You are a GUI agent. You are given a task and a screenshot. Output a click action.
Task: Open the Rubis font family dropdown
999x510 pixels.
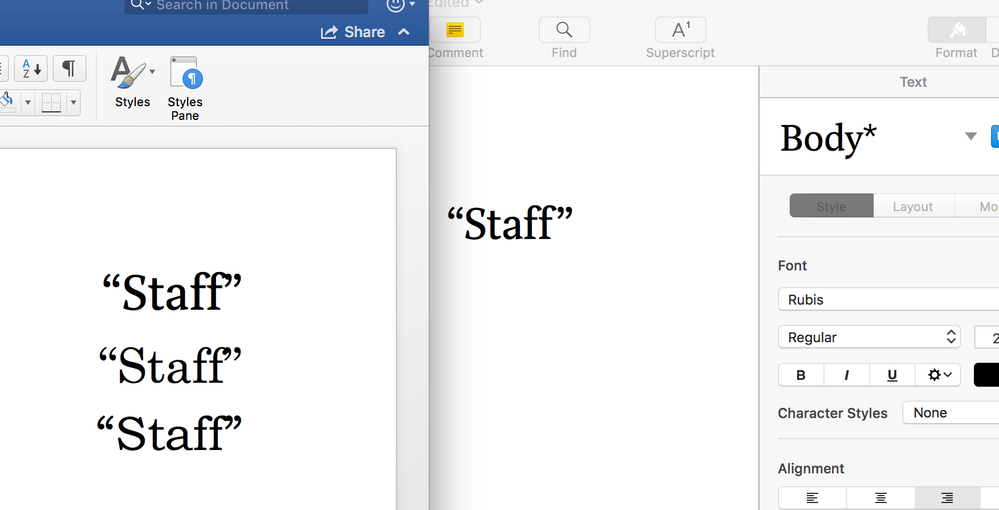[x=888, y=299]
